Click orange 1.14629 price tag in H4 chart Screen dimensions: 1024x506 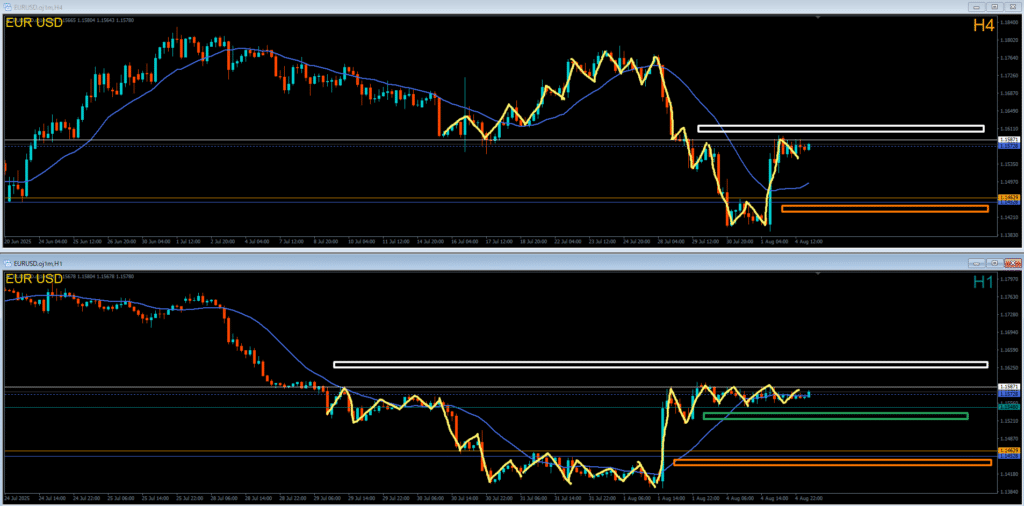1008,197
